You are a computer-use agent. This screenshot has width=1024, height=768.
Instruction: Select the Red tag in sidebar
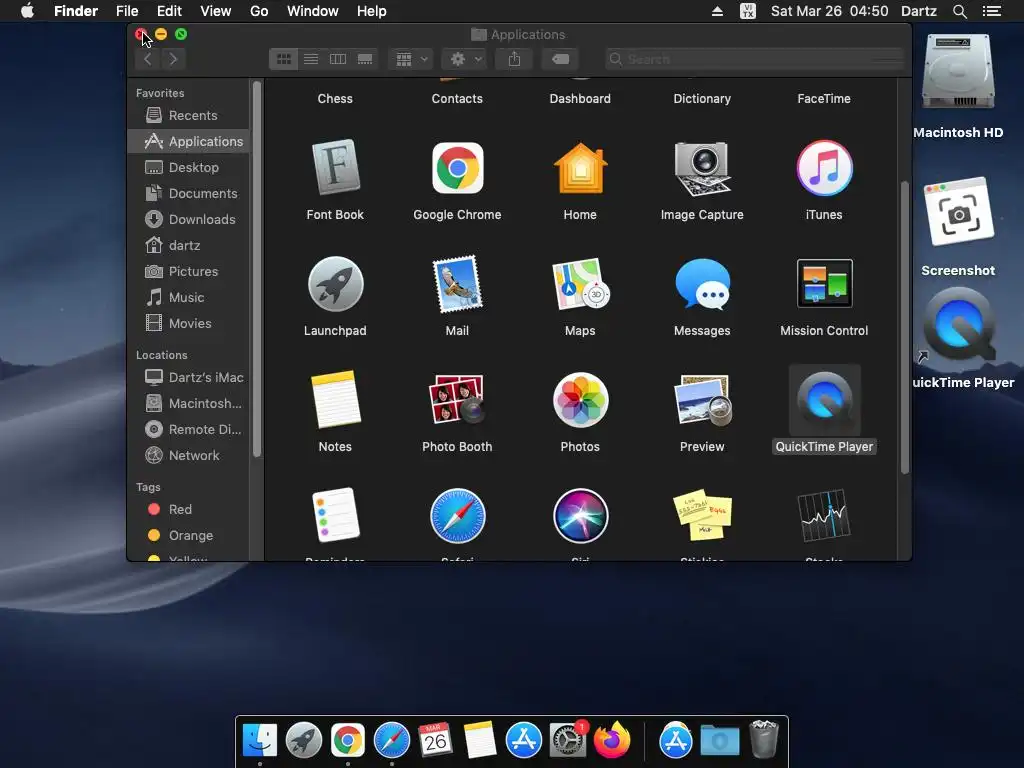[188, 509]
